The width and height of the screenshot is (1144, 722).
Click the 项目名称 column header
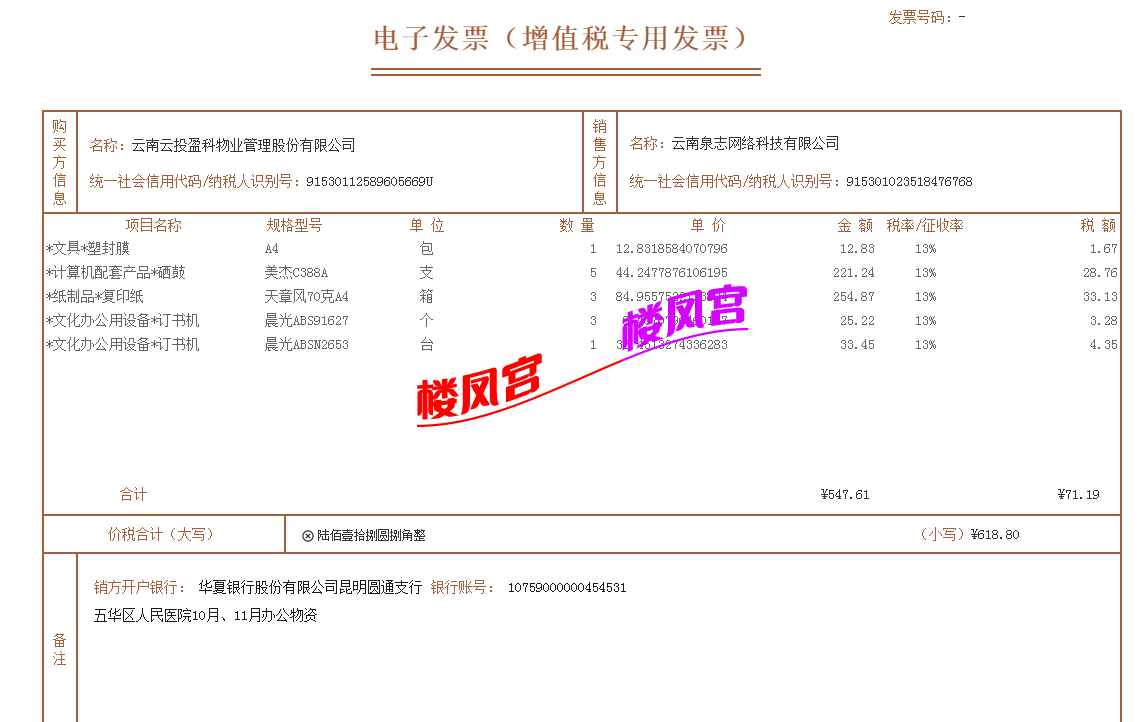(153, 226)
